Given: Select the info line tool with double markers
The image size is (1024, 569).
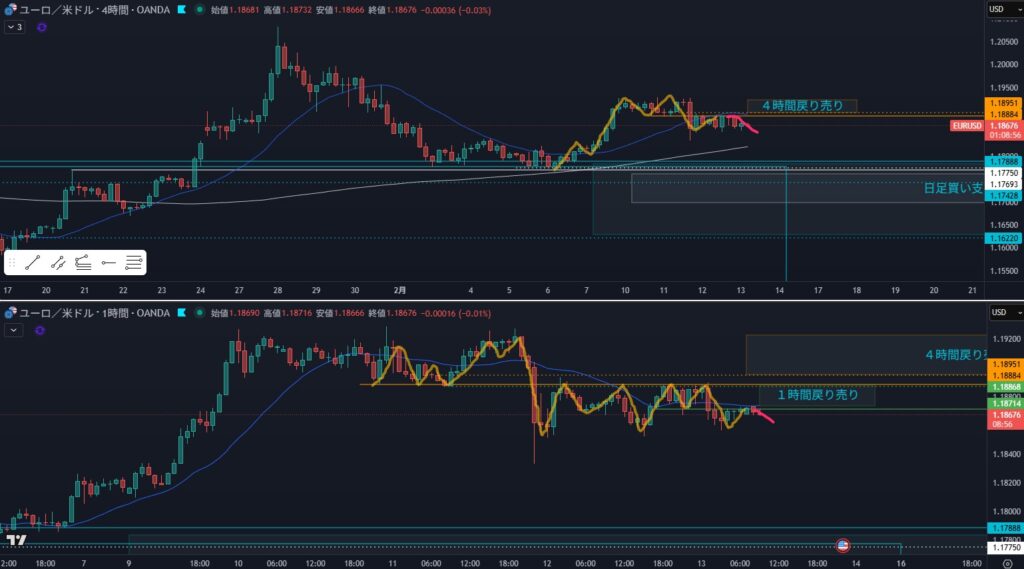Looking at the screenshot, I should (58, 263).
